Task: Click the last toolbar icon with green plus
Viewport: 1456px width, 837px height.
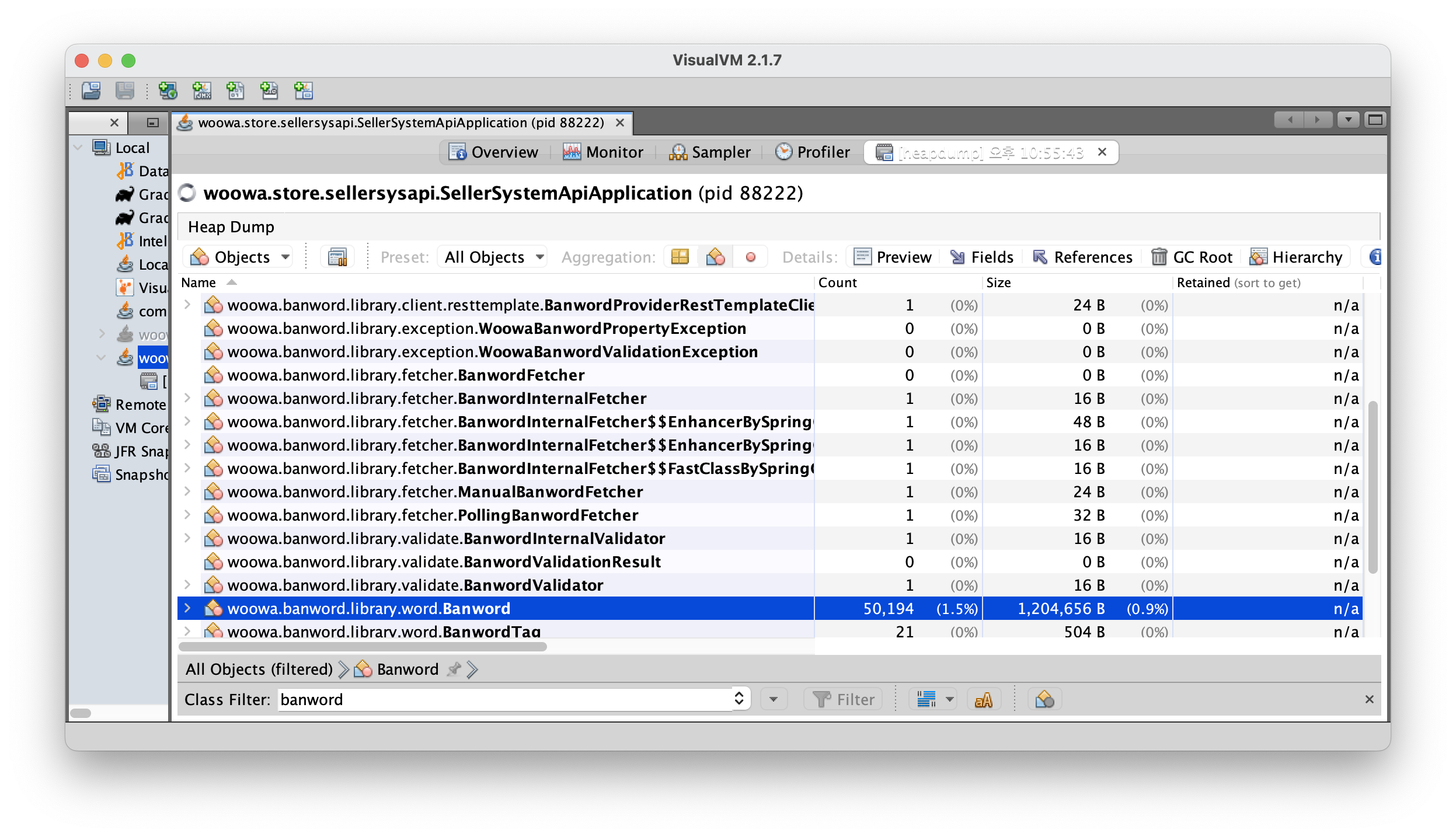Action: pyautogui.click(x=303, y=90)
